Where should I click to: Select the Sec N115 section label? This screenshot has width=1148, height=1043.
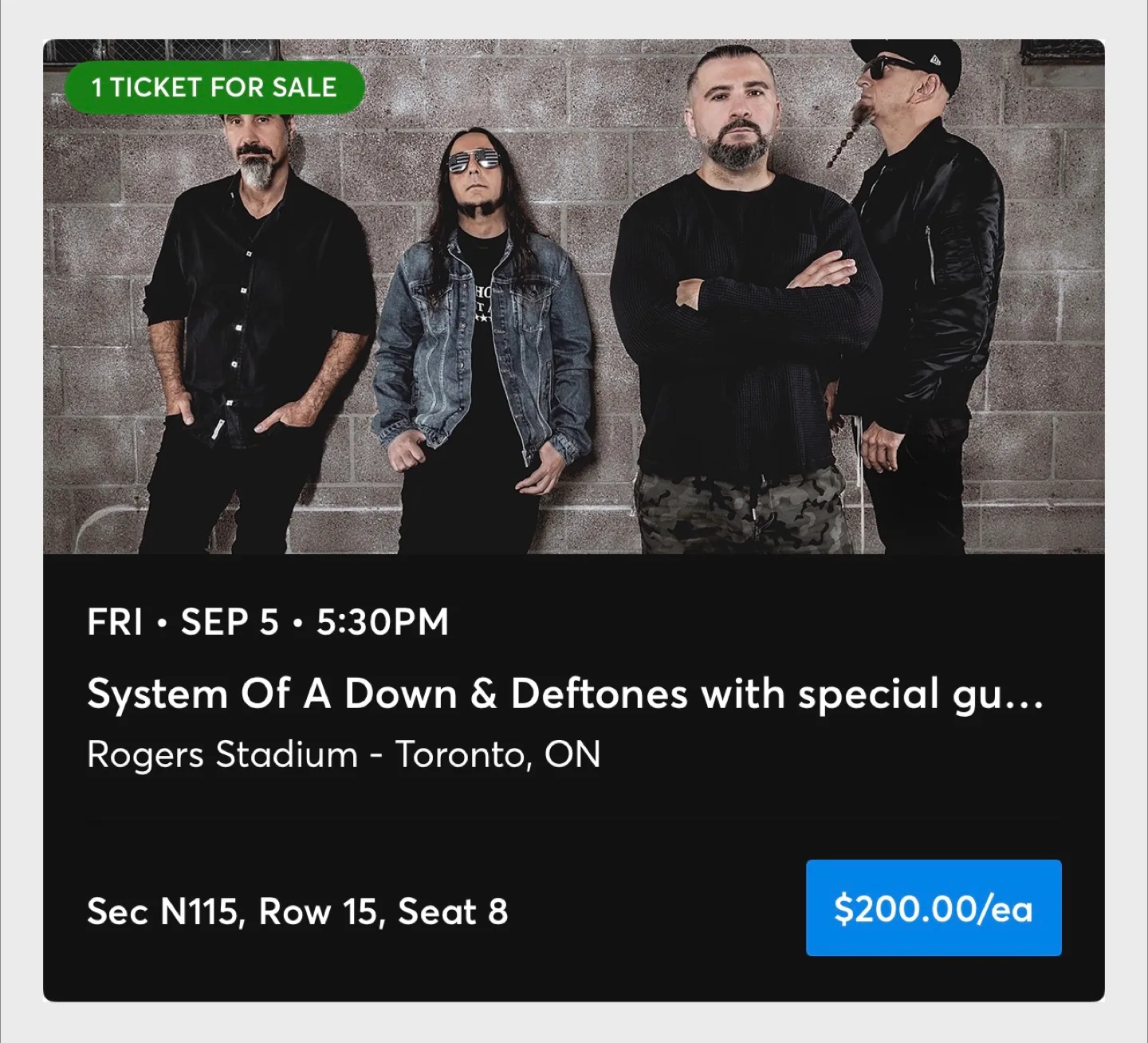[x=163, y=911]
